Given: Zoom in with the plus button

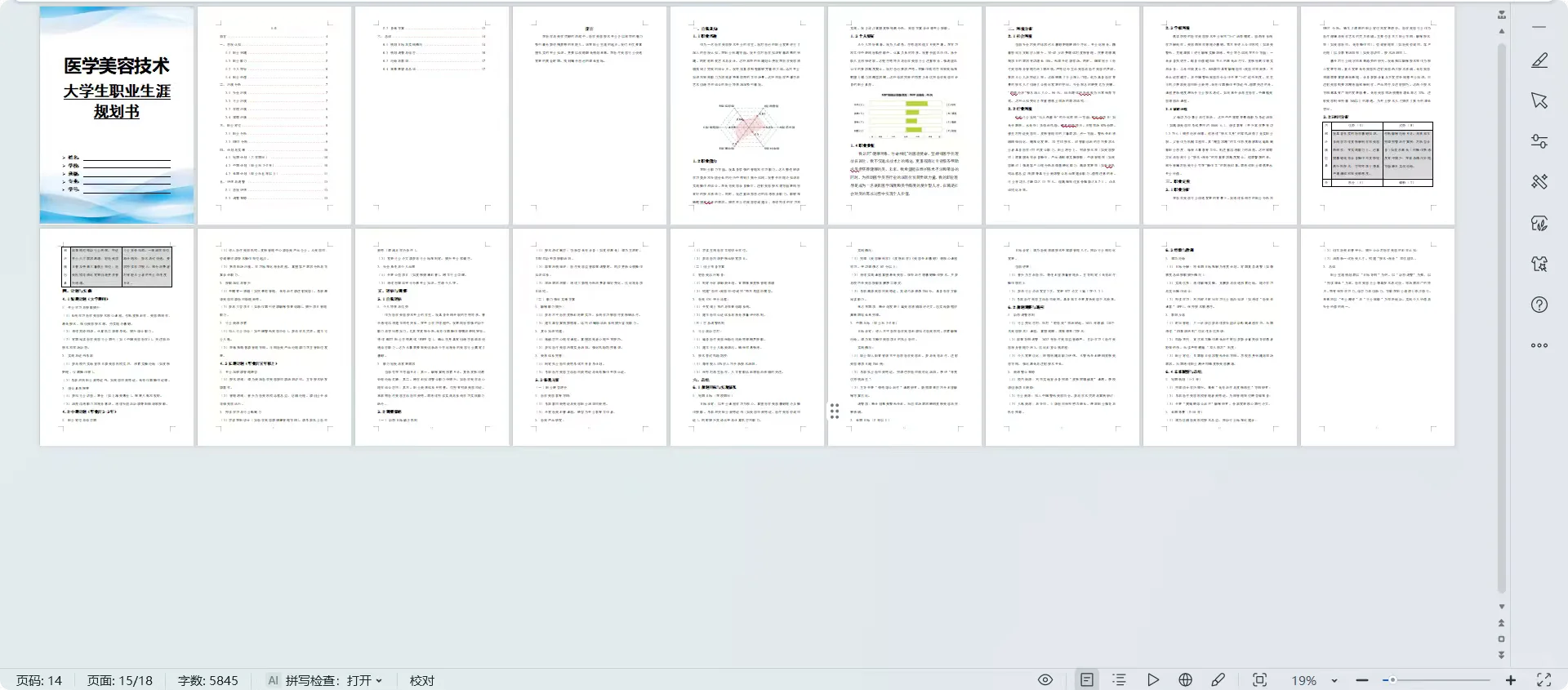Looking at the screenshot, I should coord(1511,680).
